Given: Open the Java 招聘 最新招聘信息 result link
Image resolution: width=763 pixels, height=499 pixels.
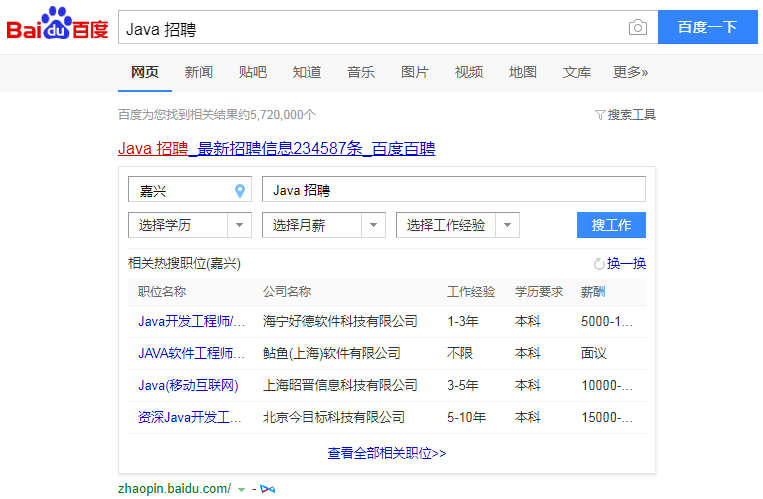Looking at the screenshot, I should pos(276,148).
